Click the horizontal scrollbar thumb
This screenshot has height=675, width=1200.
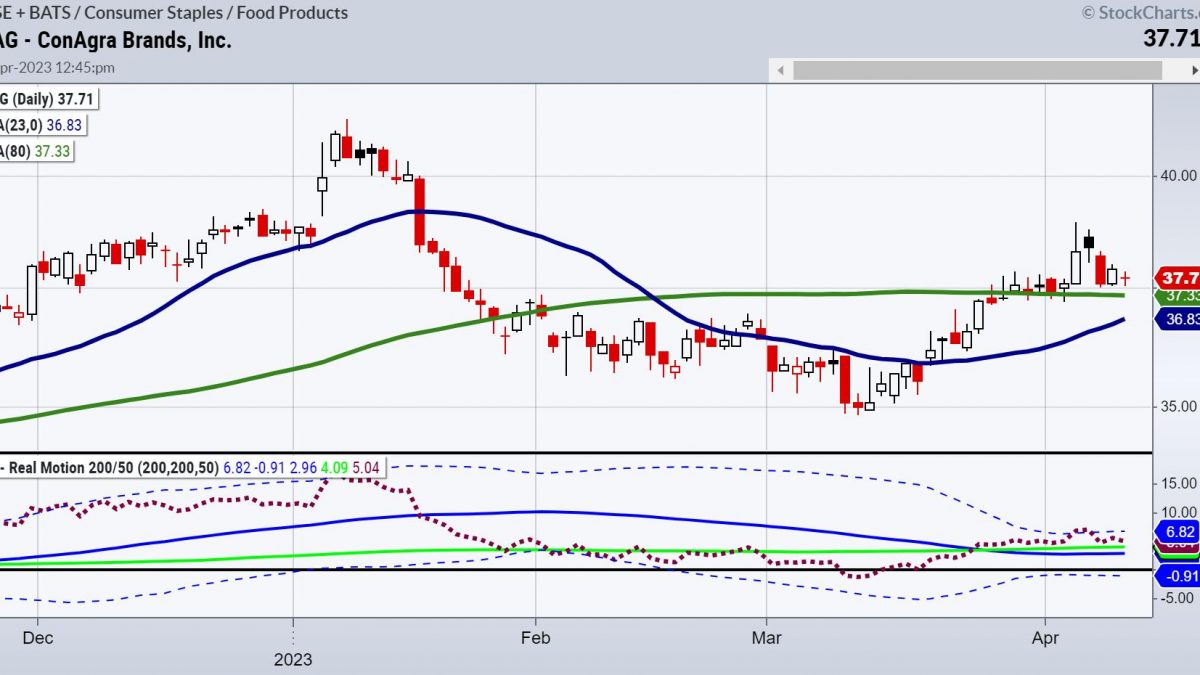pos(978,71)
